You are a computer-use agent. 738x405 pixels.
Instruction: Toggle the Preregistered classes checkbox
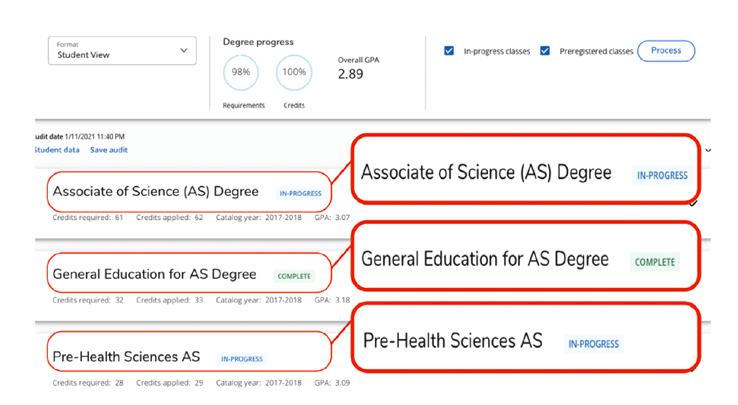545,50
